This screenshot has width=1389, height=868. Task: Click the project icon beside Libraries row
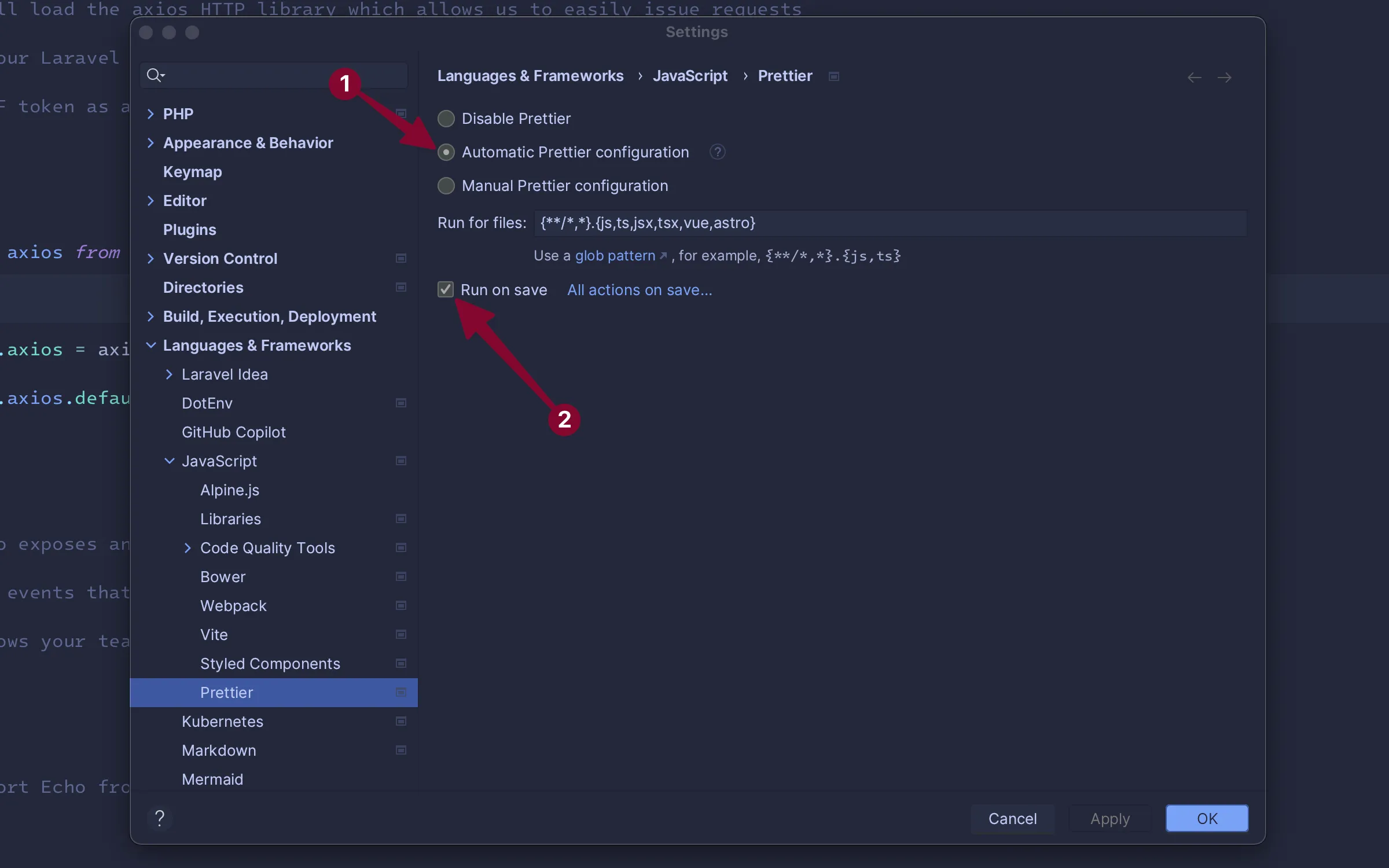tap(400, 518)
